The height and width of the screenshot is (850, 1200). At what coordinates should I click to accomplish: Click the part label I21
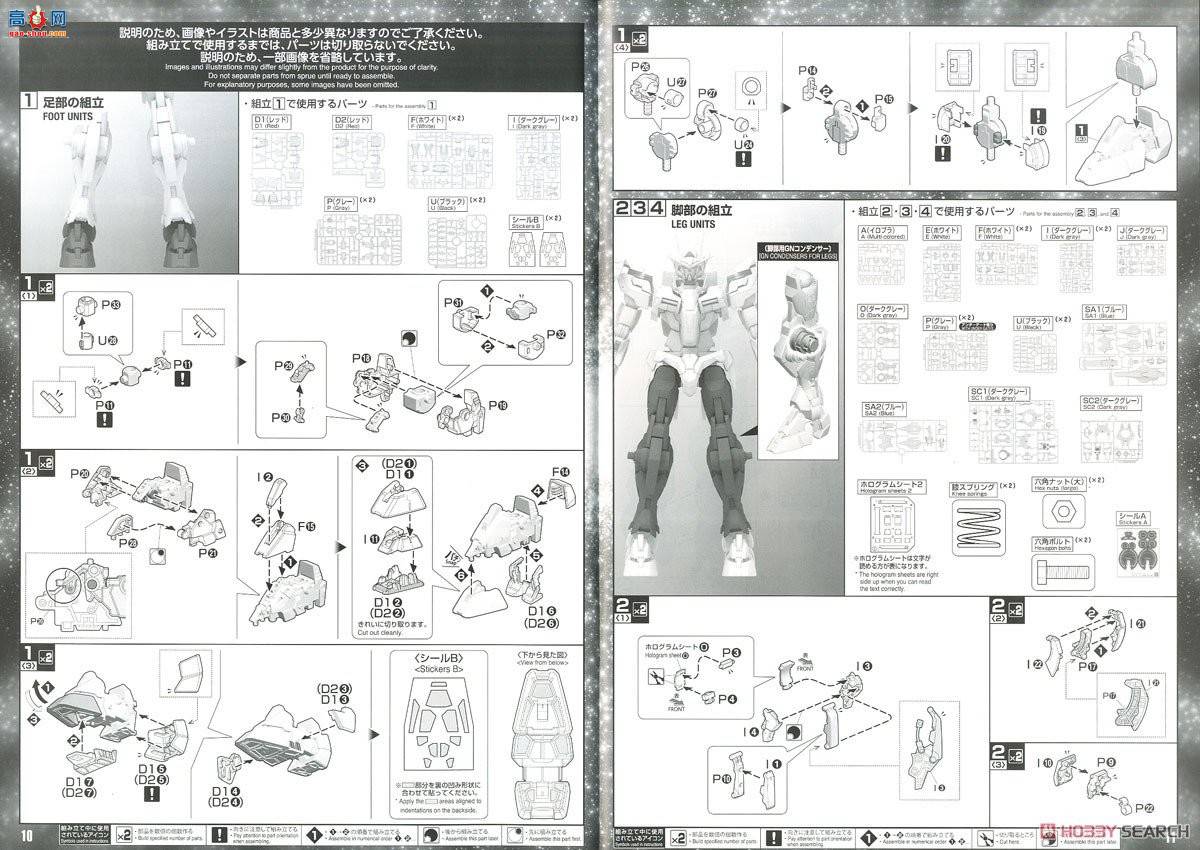[x=1137, y=623]
